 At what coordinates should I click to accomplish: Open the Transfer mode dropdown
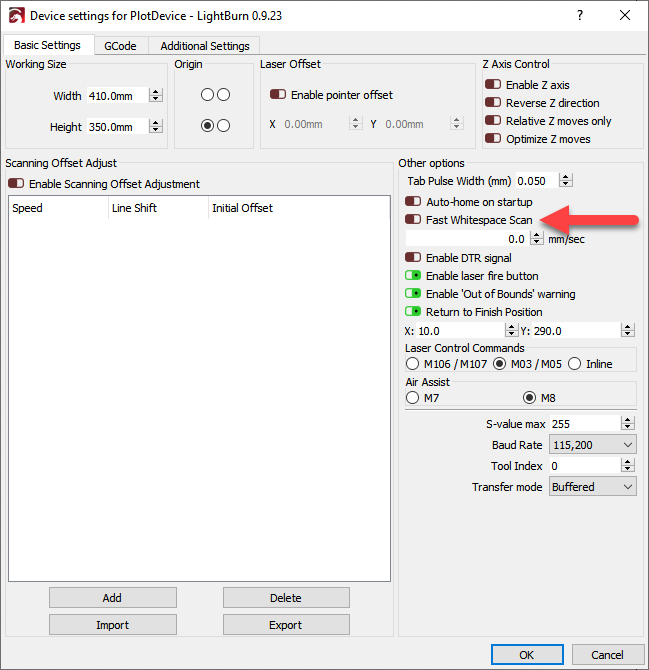pos(593,487)
